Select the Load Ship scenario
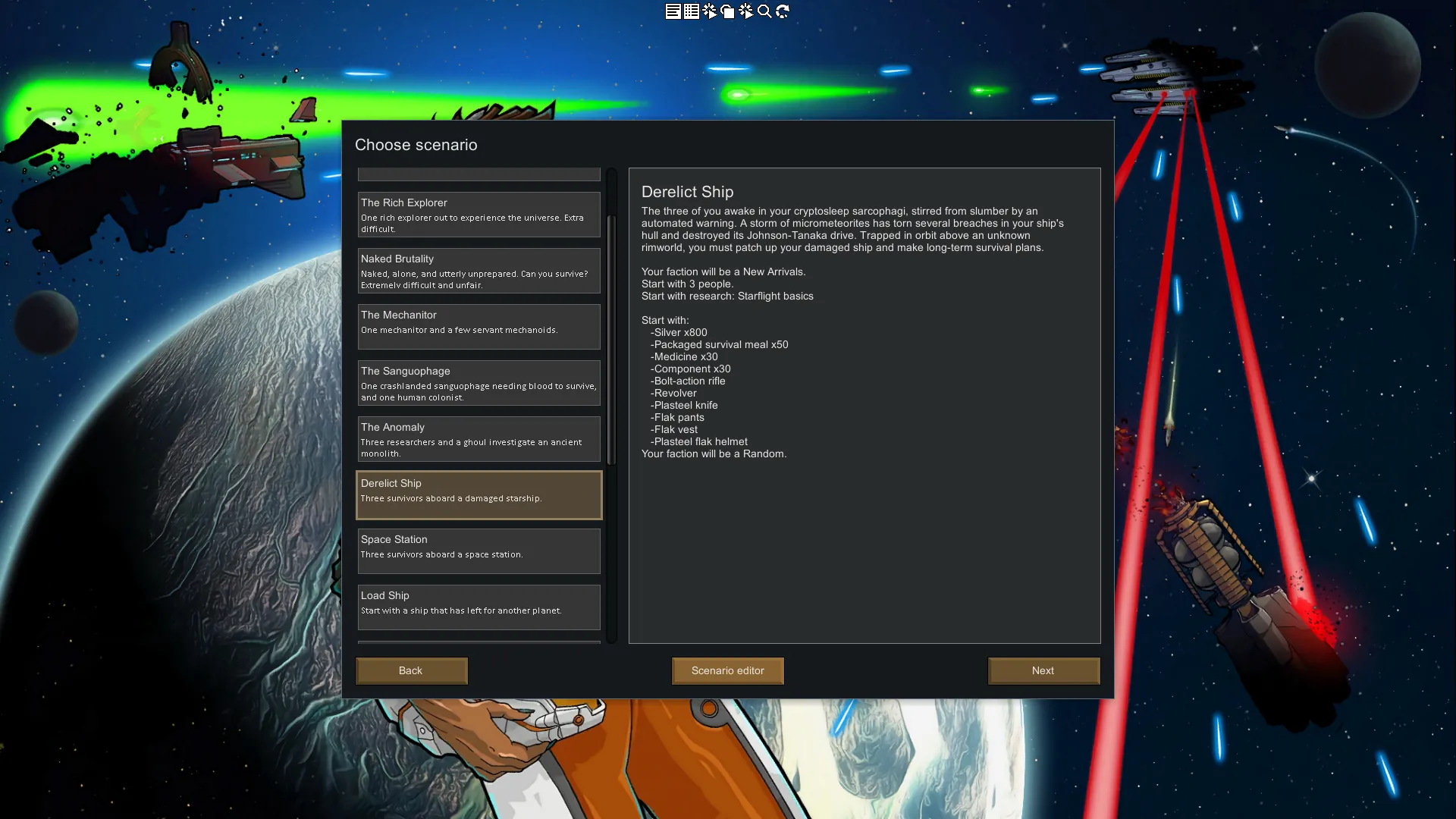Screen dimensions: 1456x819 (479, 607)
